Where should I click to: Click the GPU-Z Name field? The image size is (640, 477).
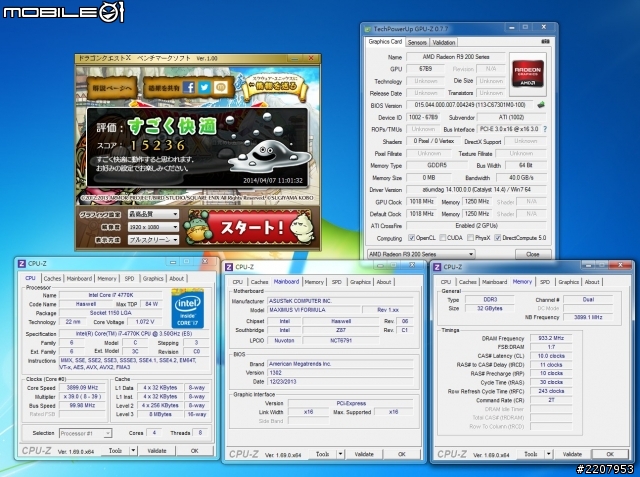tap(456, 57)
